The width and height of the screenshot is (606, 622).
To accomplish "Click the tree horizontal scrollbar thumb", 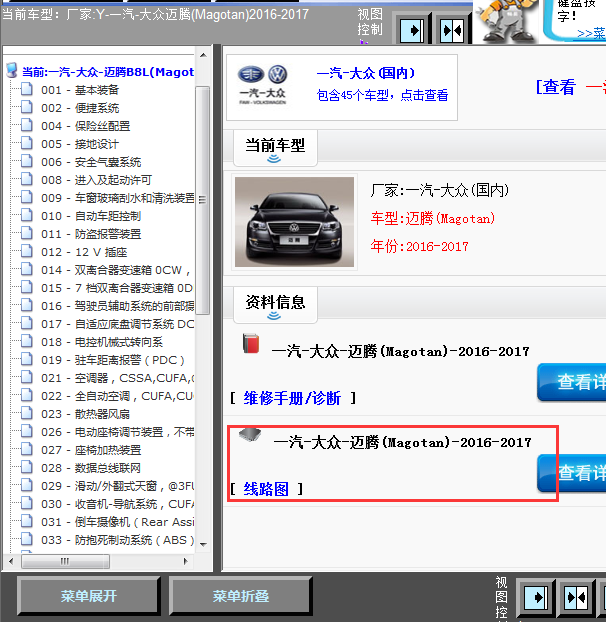I will click(x=65, y=561).
